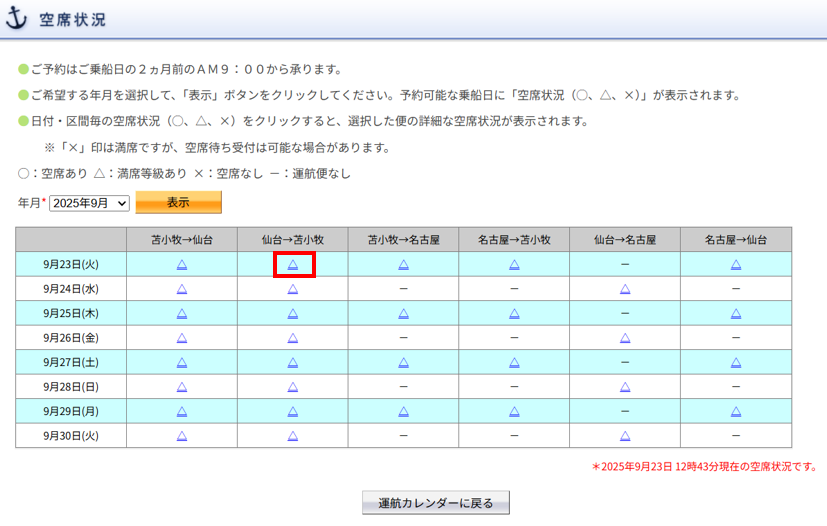Open Sep 27 Nagoya→Sendai availability triangle

pos(735,362)
